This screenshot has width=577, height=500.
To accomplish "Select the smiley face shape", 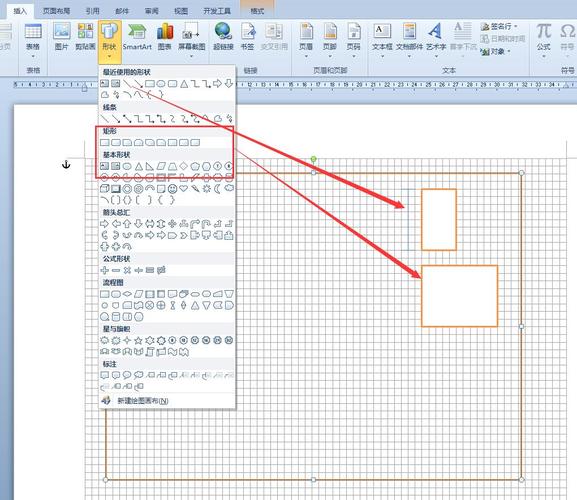I will (172, 189).
